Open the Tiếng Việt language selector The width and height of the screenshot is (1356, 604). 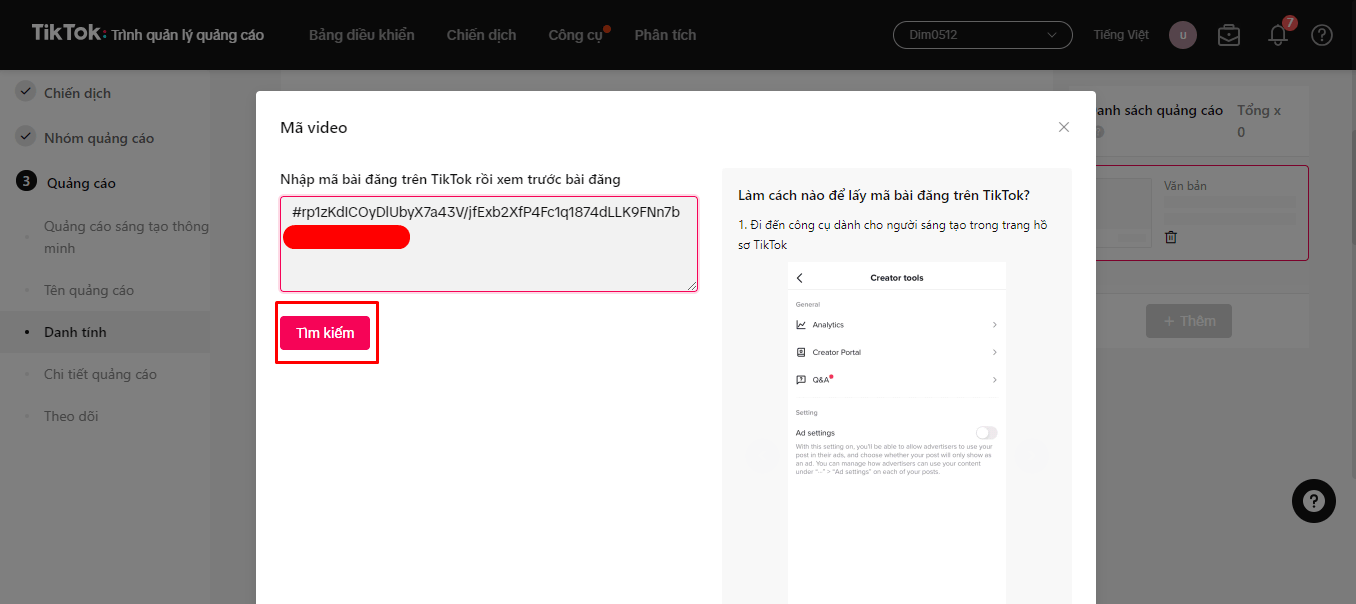coord(1122,35)
